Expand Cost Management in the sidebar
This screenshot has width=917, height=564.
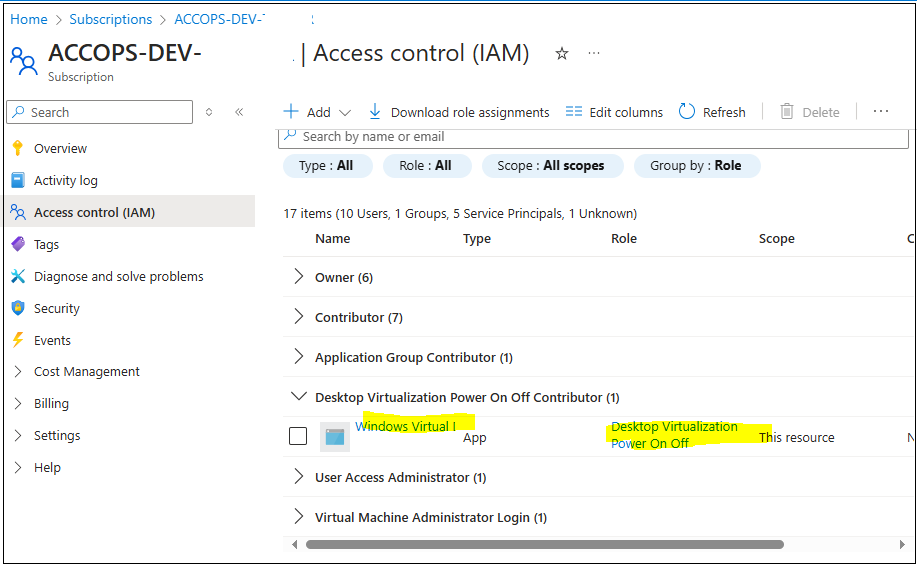tap(86, 371)
